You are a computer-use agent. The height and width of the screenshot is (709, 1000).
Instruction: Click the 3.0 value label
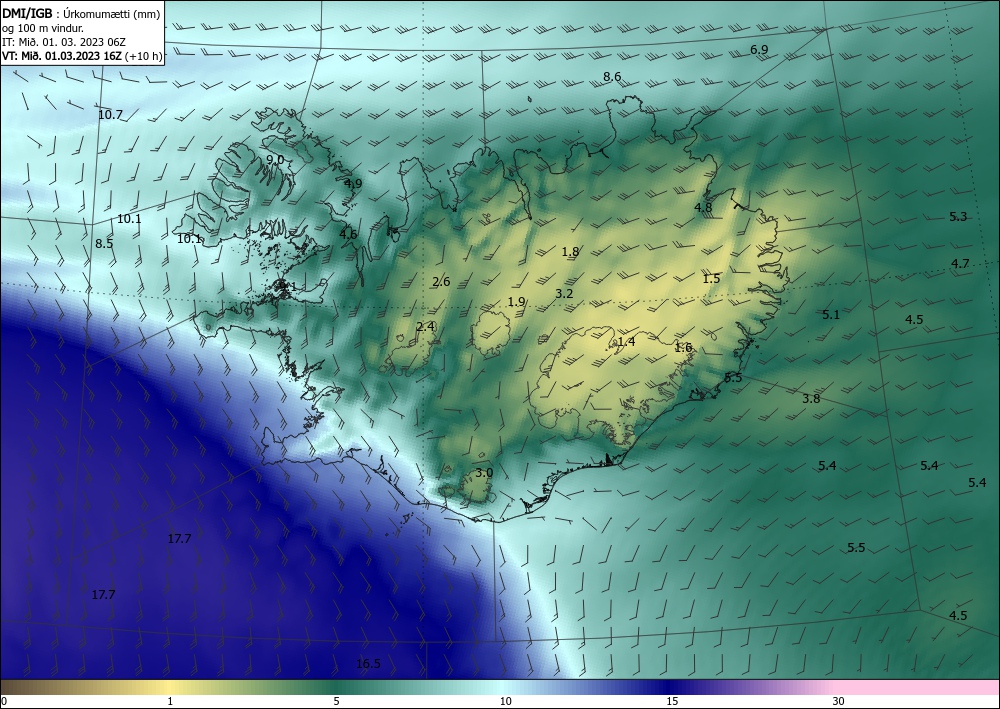[485, 473]
